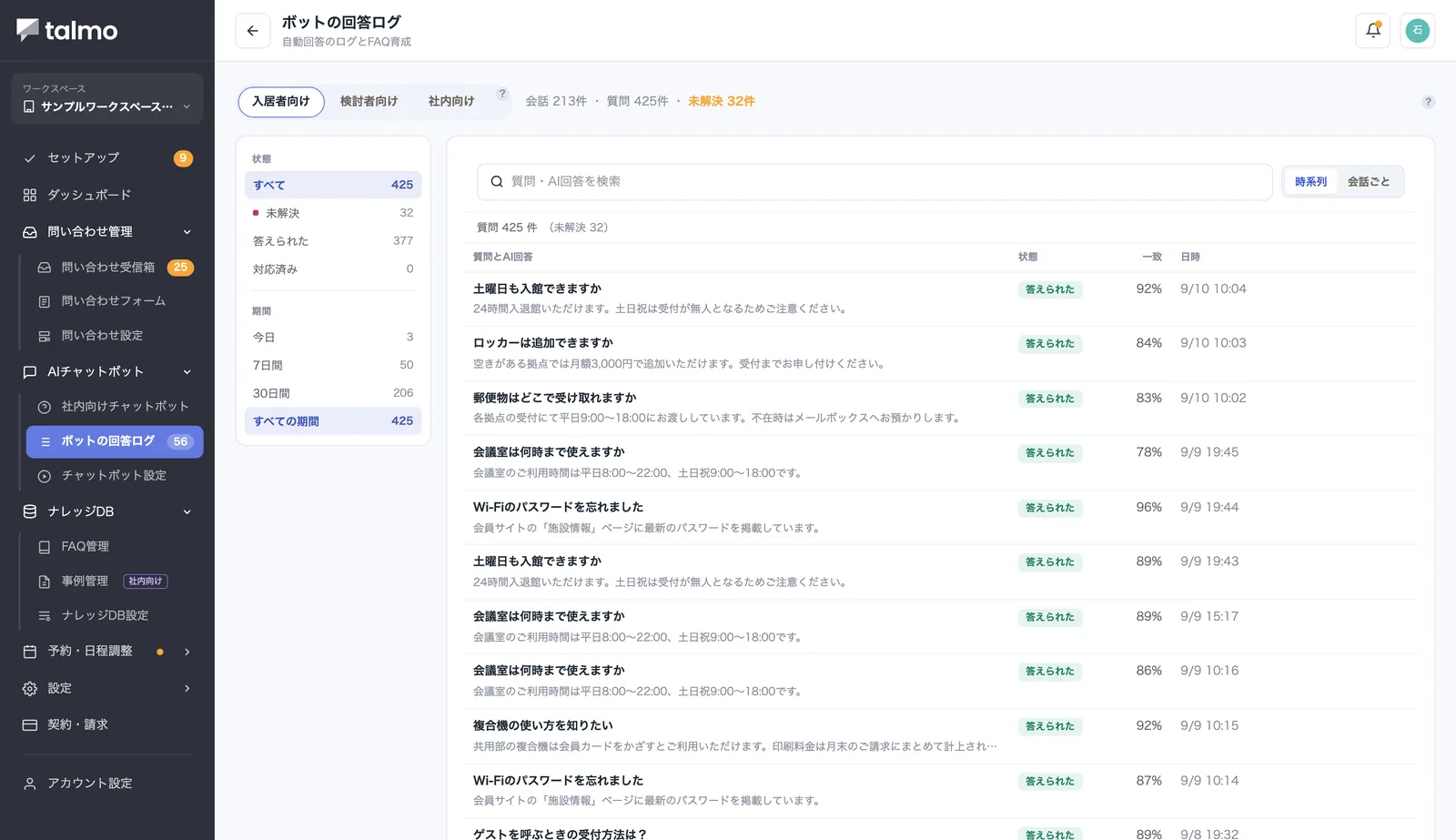Click the AIチャットボット chat icon
Viewport: 1456px width, 840px height.
pos(30,372)
